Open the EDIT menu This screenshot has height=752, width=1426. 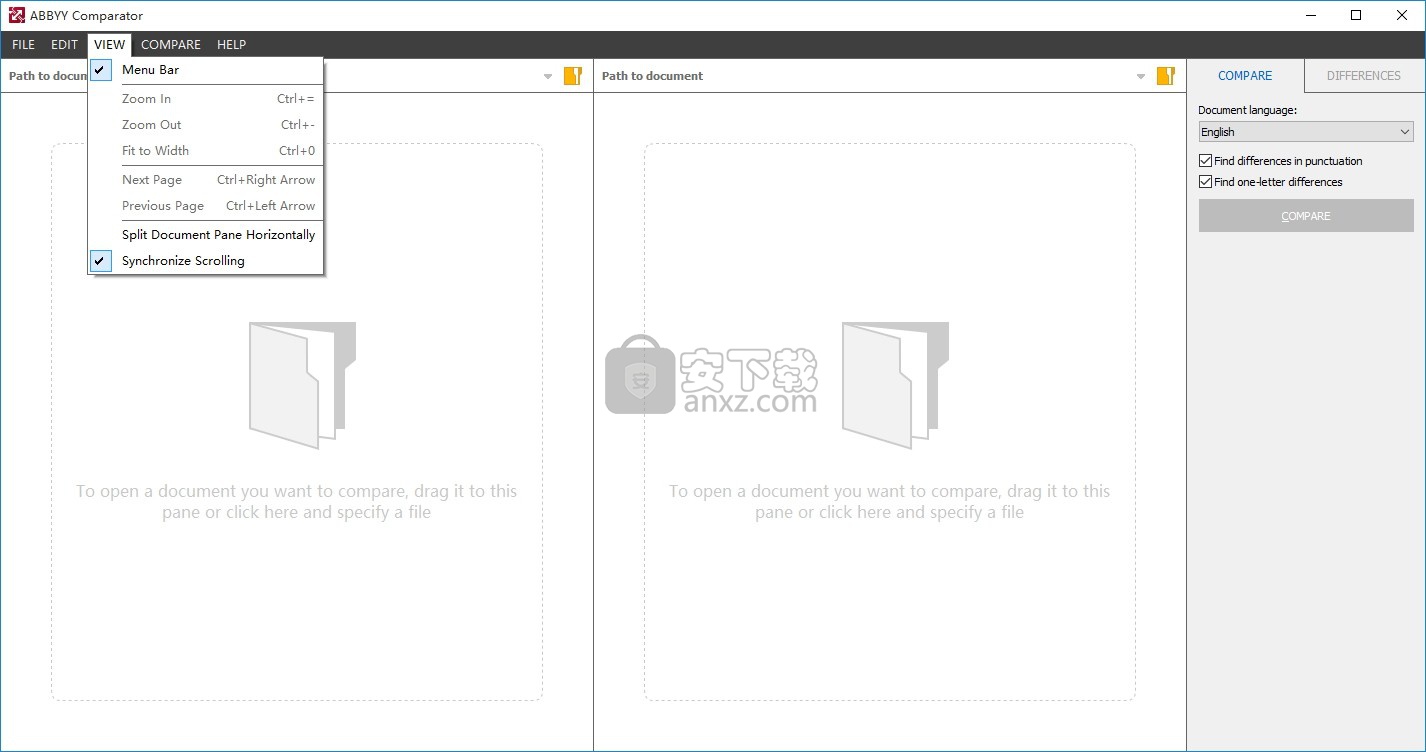point(64,45)
